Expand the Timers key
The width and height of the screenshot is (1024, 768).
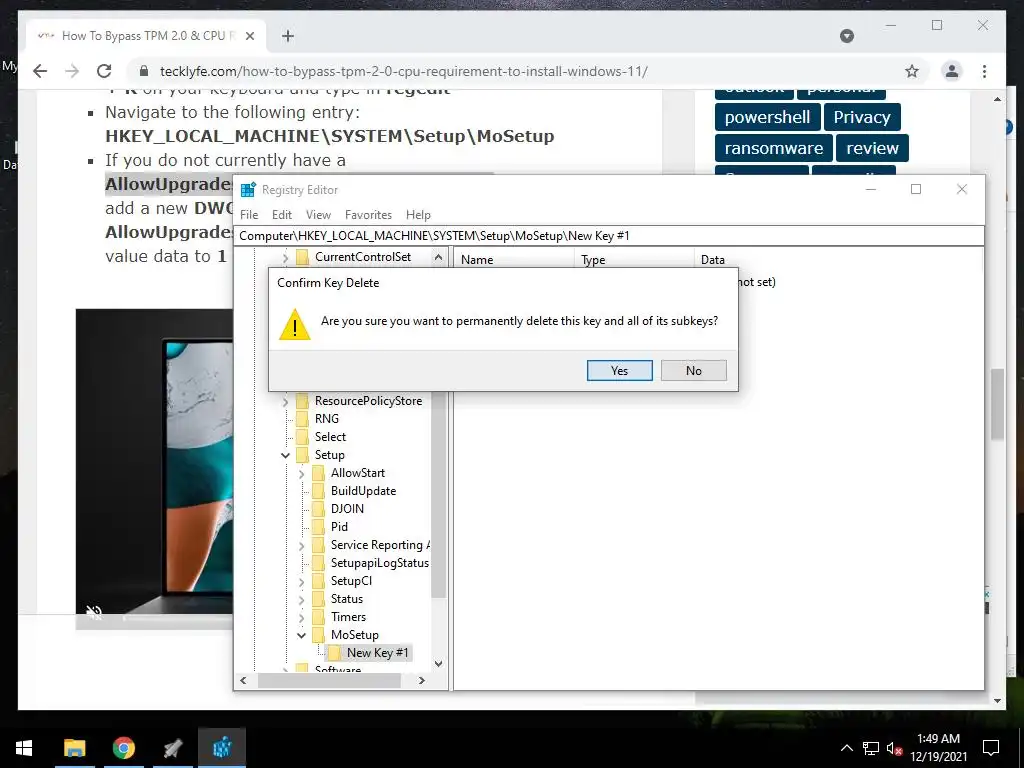tap(302, 617)
